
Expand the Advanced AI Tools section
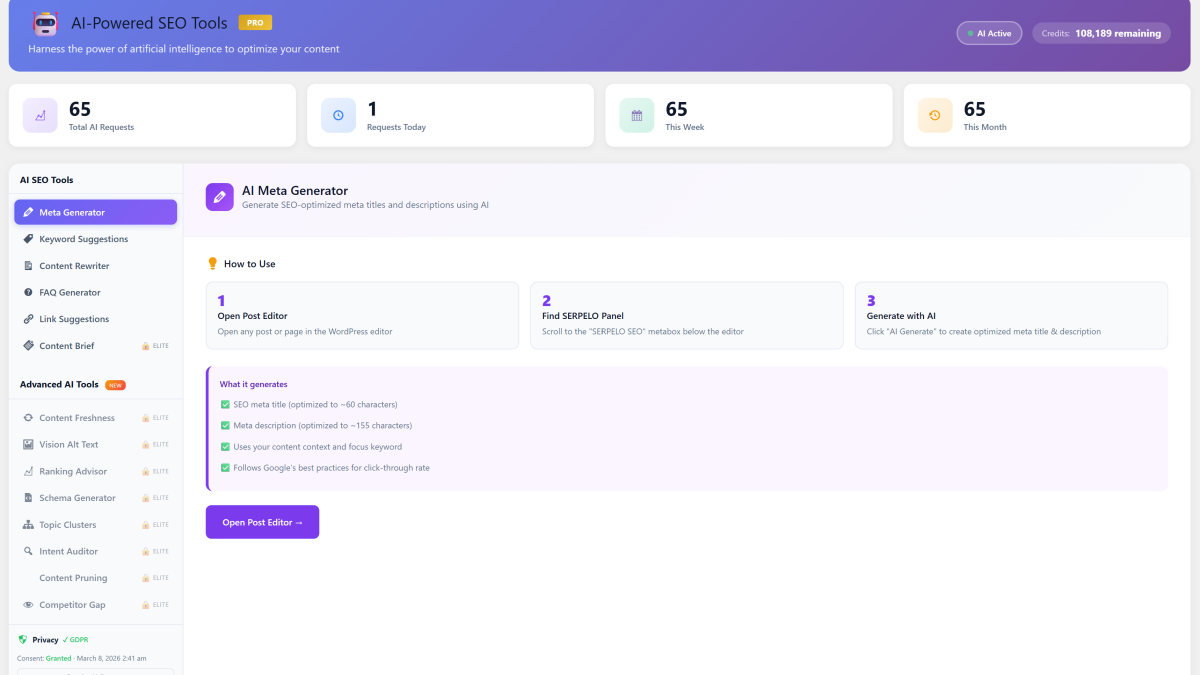61,384
